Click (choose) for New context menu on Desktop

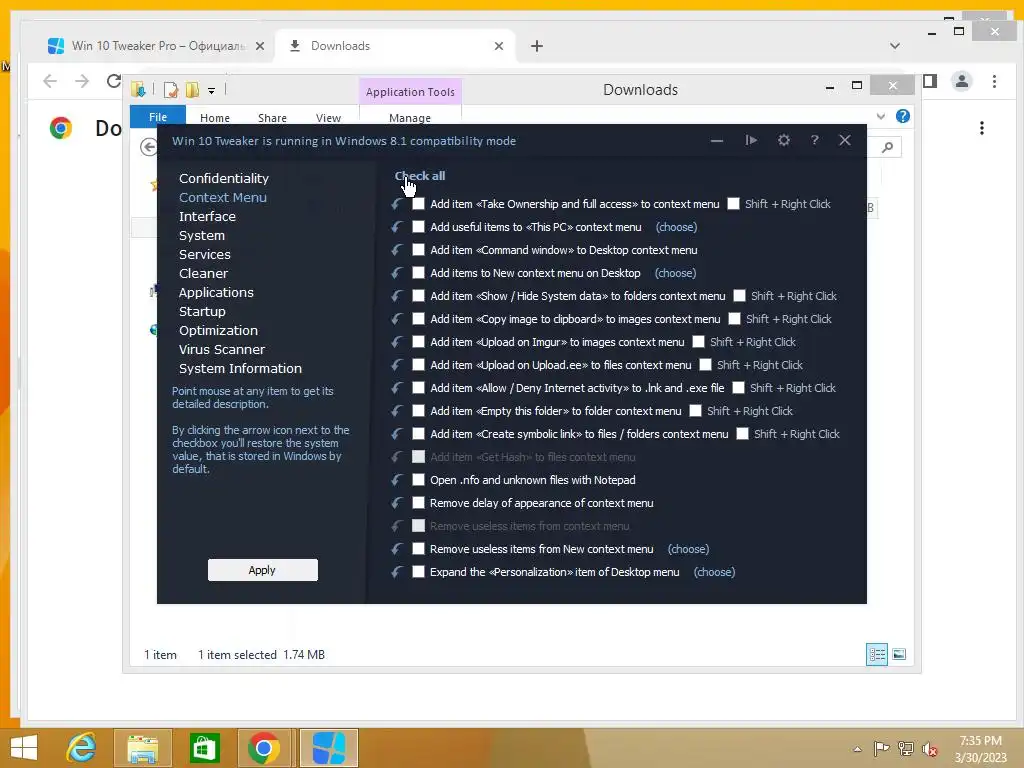coord(675,273)
